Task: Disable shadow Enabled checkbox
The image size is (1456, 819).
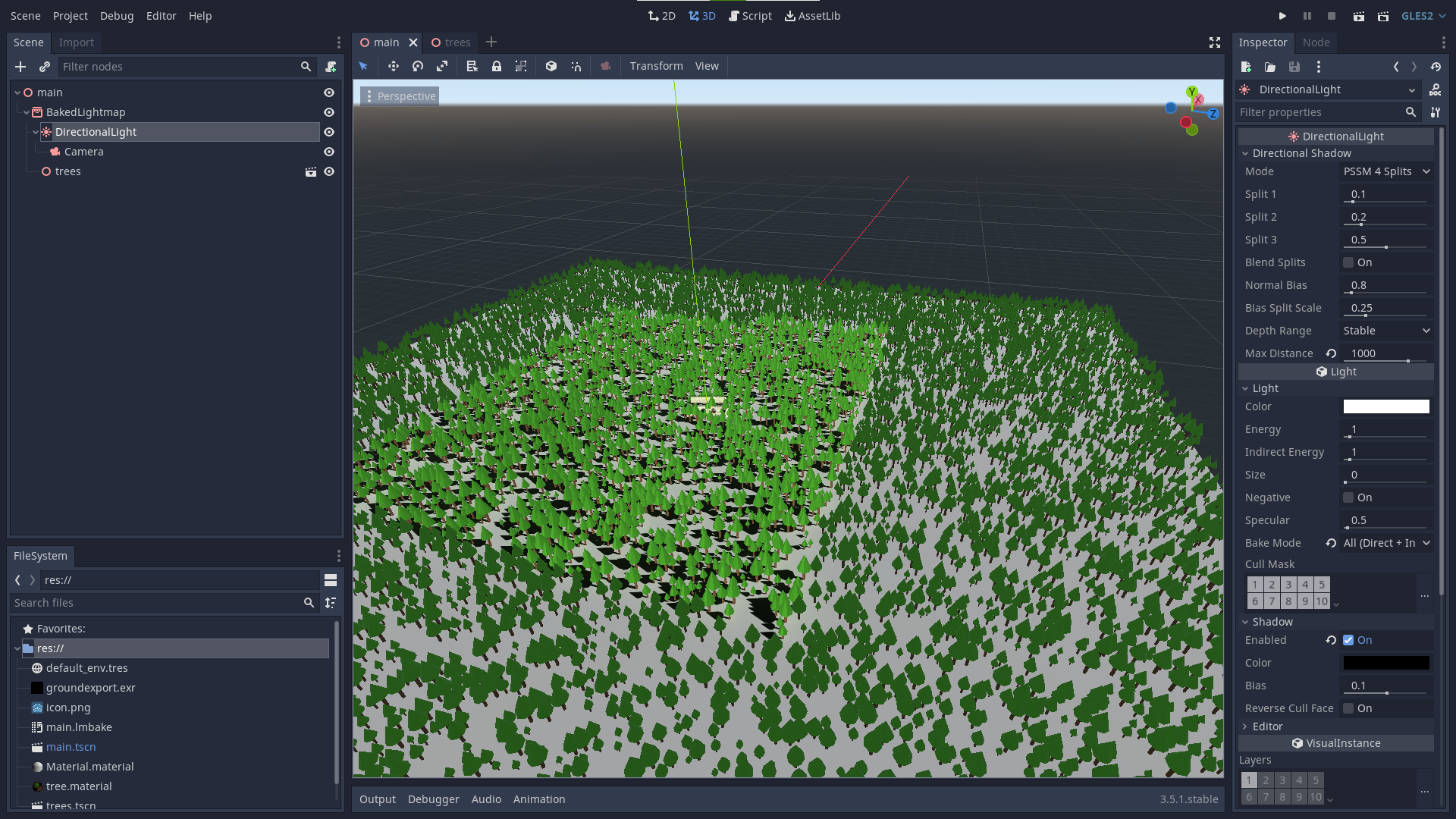Action: 1348,640
